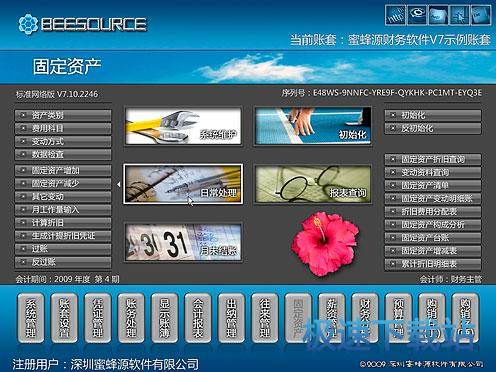Switch to 往来管理 module tab
This screenshot has width=496, height=372.
[x=264, y=318]
